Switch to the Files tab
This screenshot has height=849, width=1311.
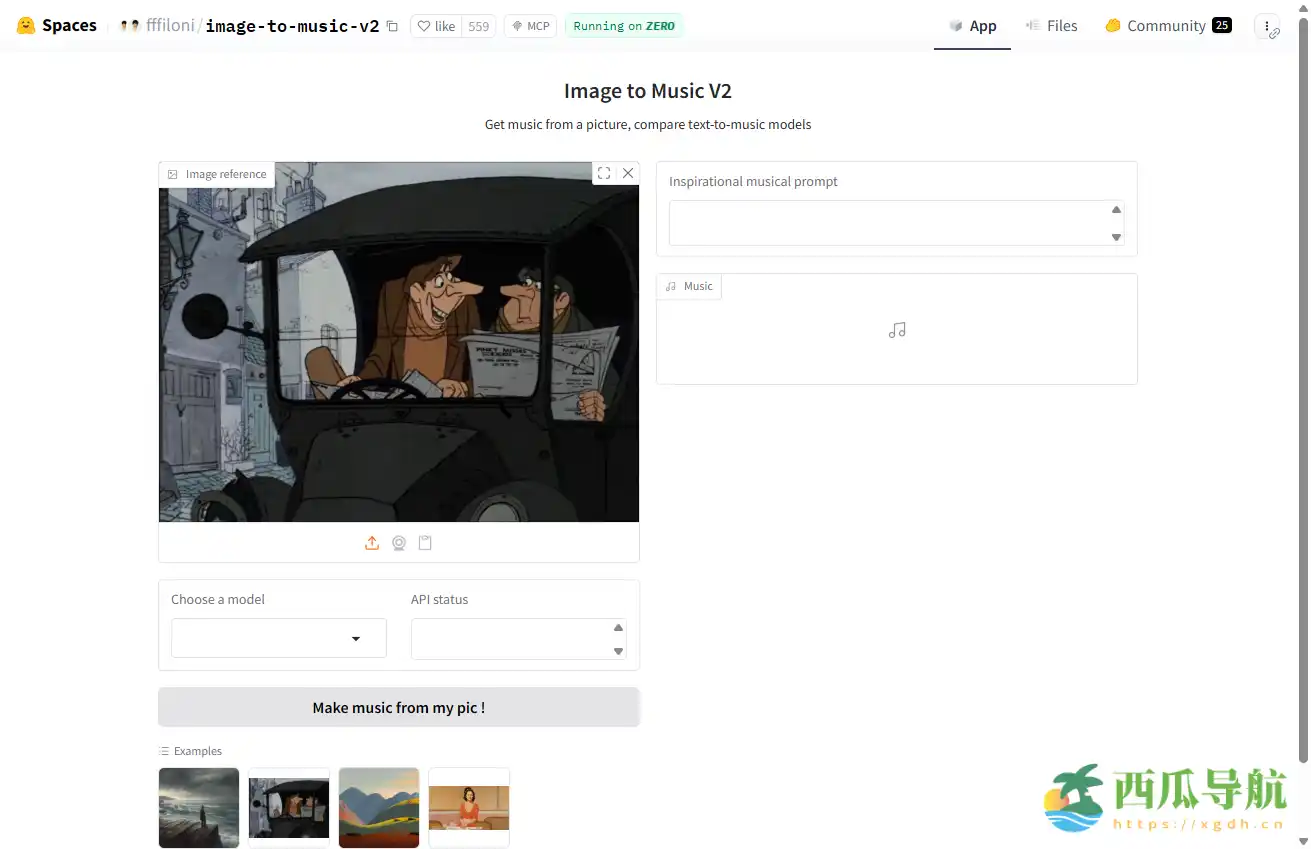[x=1052, y=26]
